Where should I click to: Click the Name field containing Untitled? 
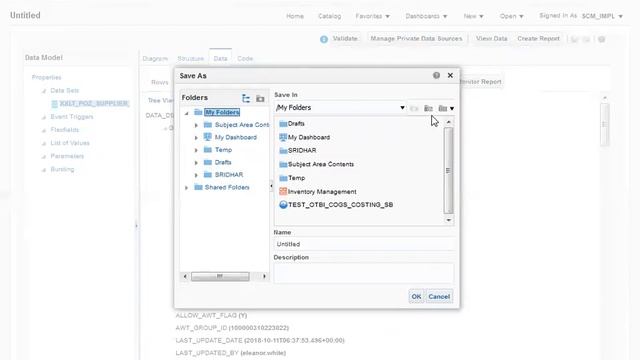[364, 244]
